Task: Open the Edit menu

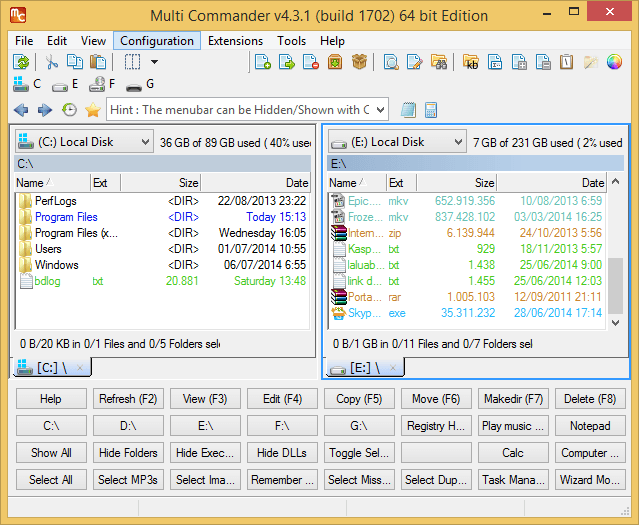Action: click(x=57, y=41)
